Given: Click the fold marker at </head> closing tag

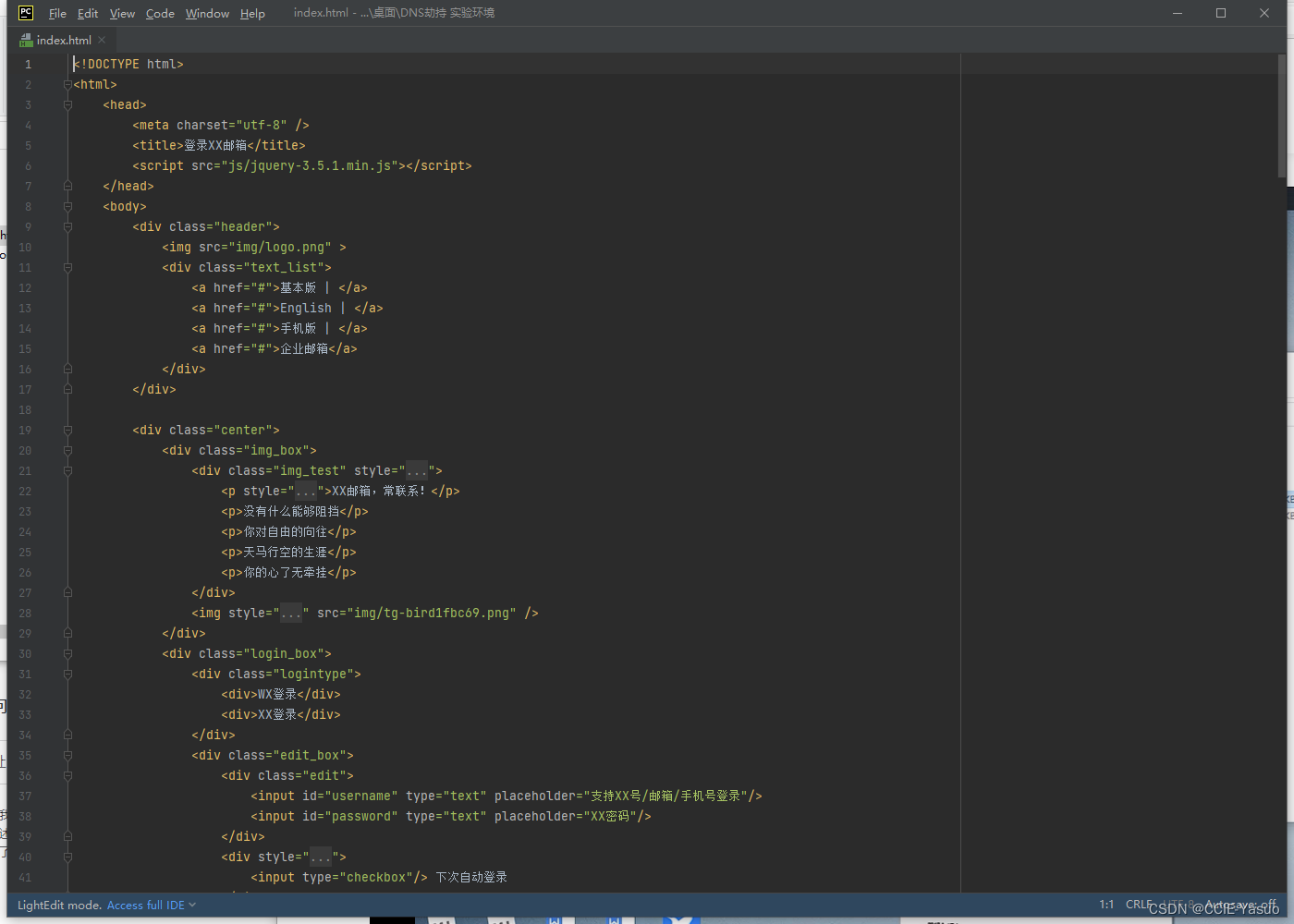Looking at the screenshot, I should pyautogui.click(x=67, y=186).
